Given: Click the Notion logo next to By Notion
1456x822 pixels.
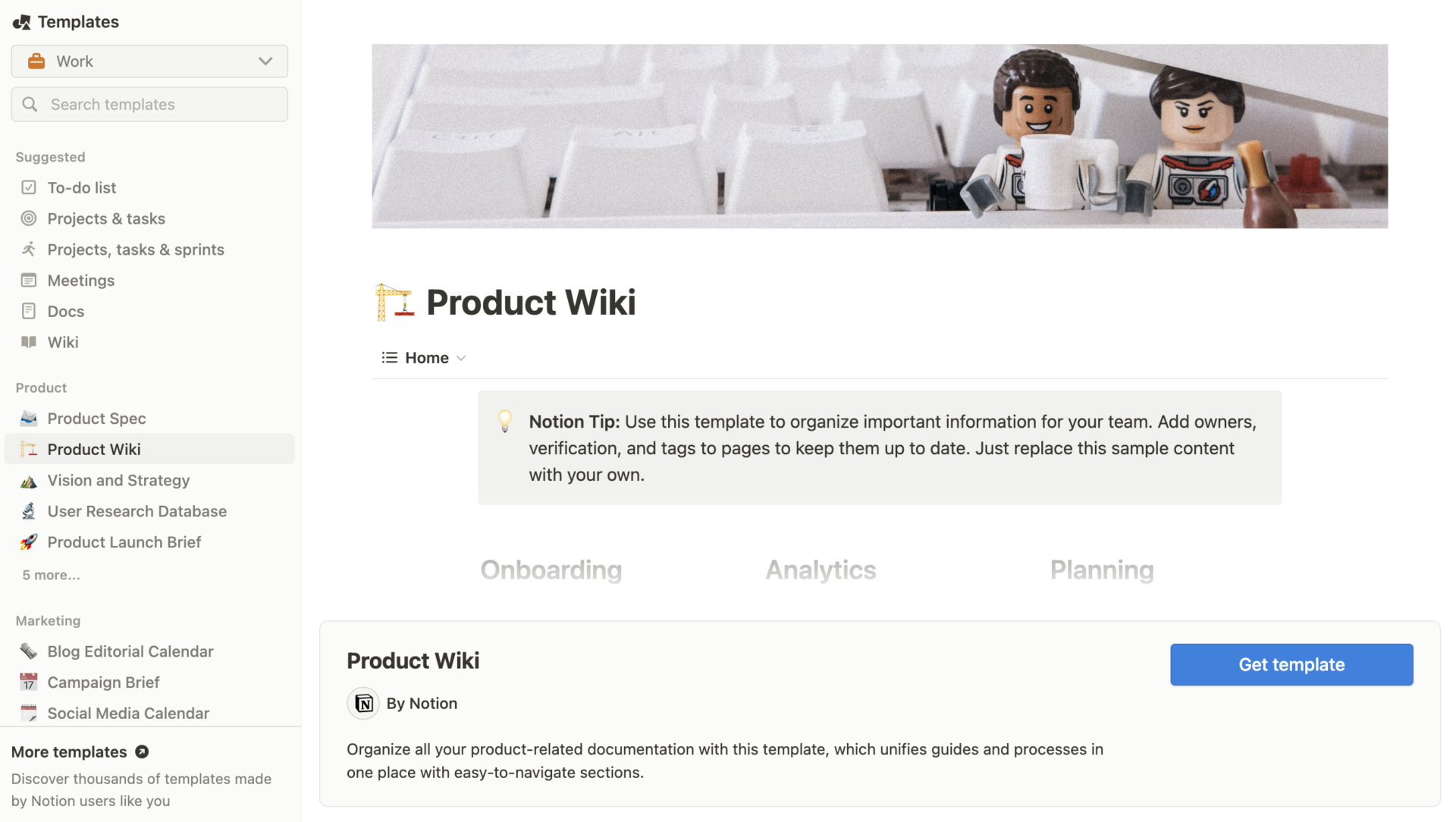Looking at the screenshot, I should coord(362,703).
